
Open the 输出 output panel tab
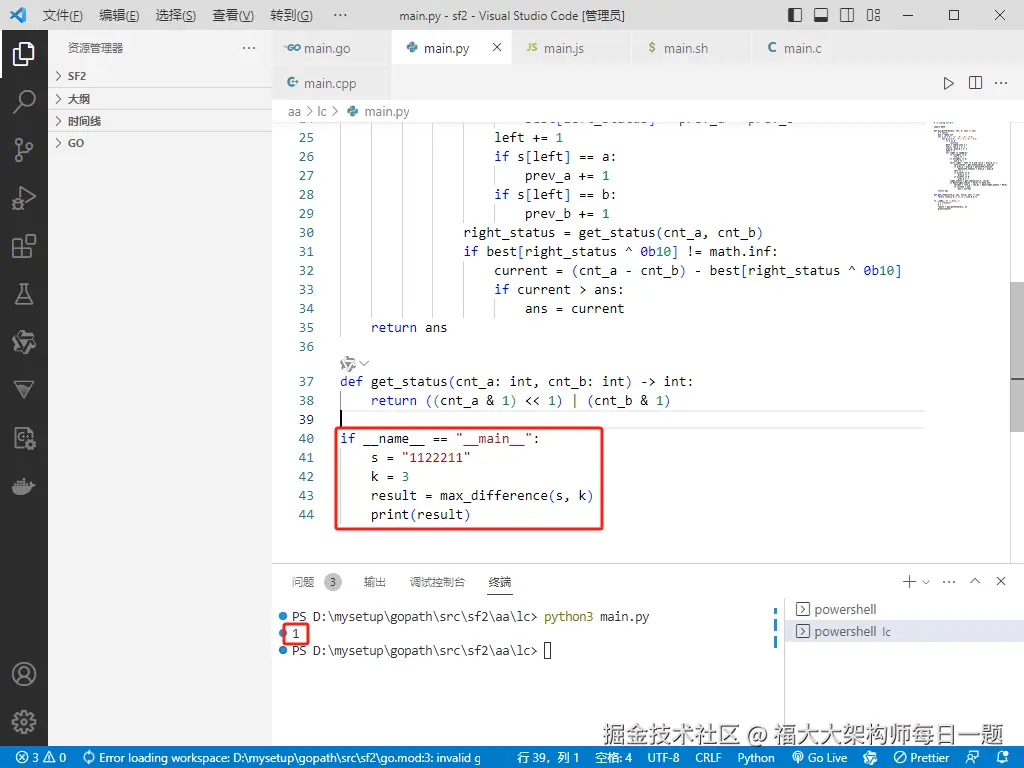coord(374,582)
